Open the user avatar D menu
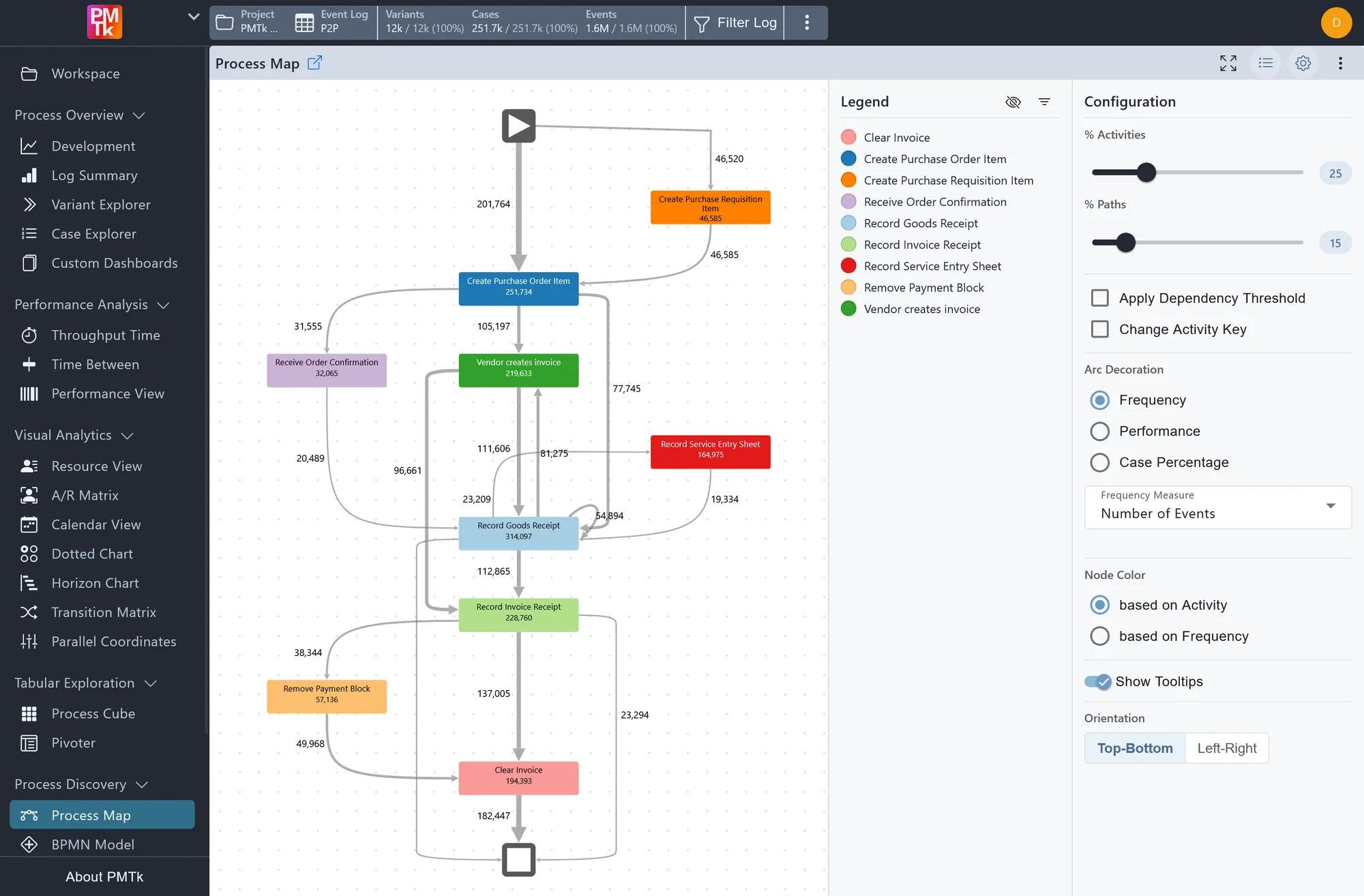The height and width of the screenshot is (896, 1364). [1336, 23]
